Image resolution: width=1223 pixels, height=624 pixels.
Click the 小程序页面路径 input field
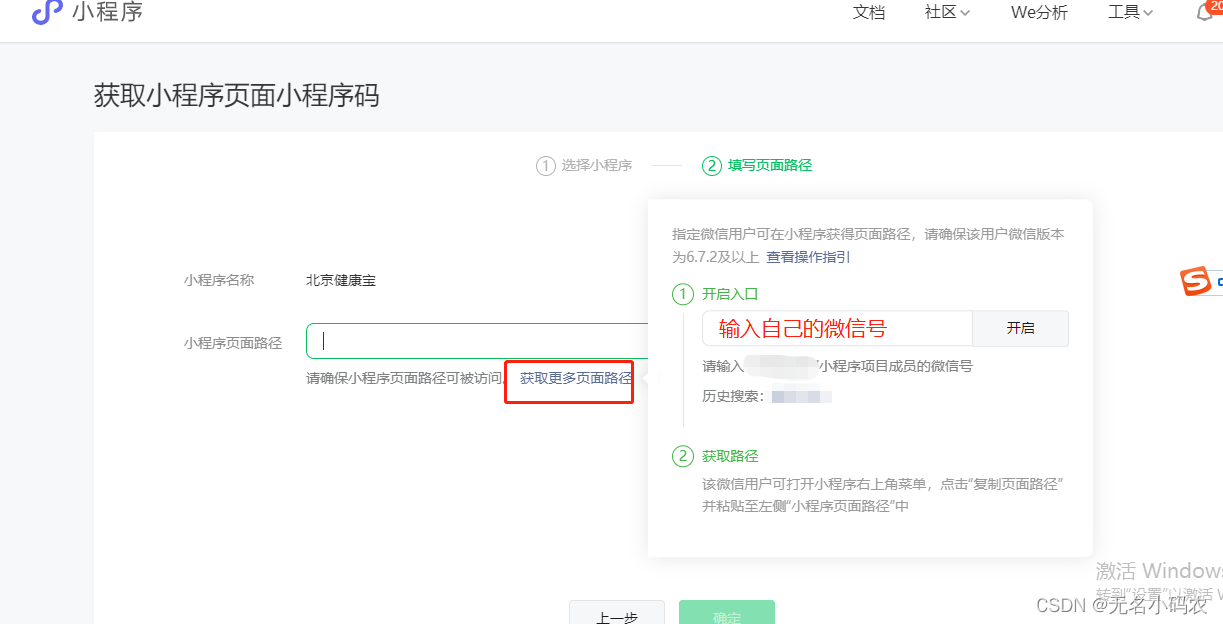pyautogui.click(x=478, y=341)
